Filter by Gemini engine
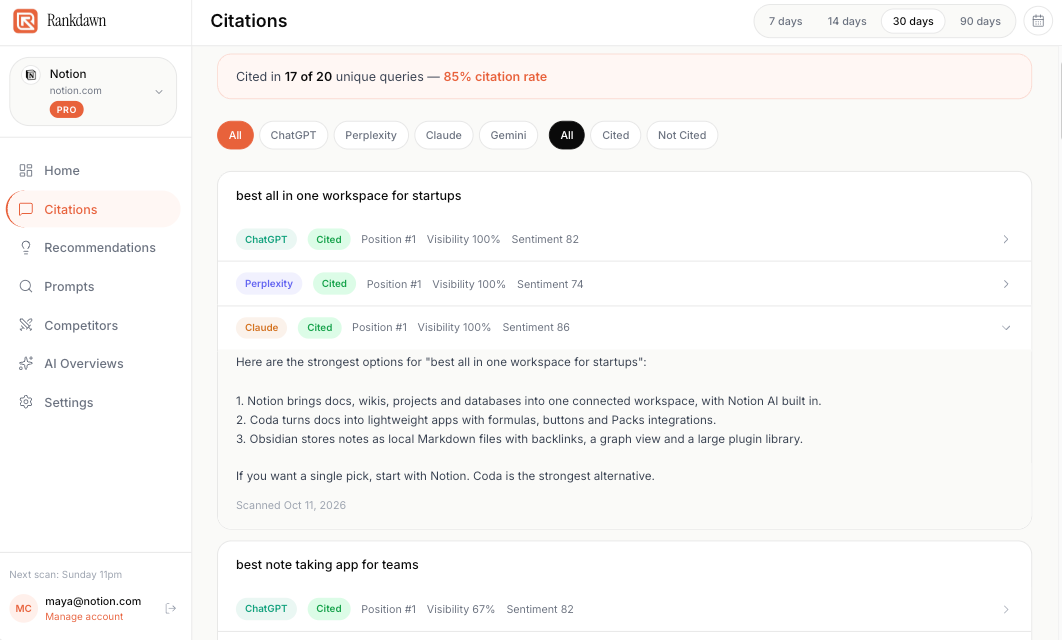This screenshot has height=640, width=1062. click(x=508, y=135)
